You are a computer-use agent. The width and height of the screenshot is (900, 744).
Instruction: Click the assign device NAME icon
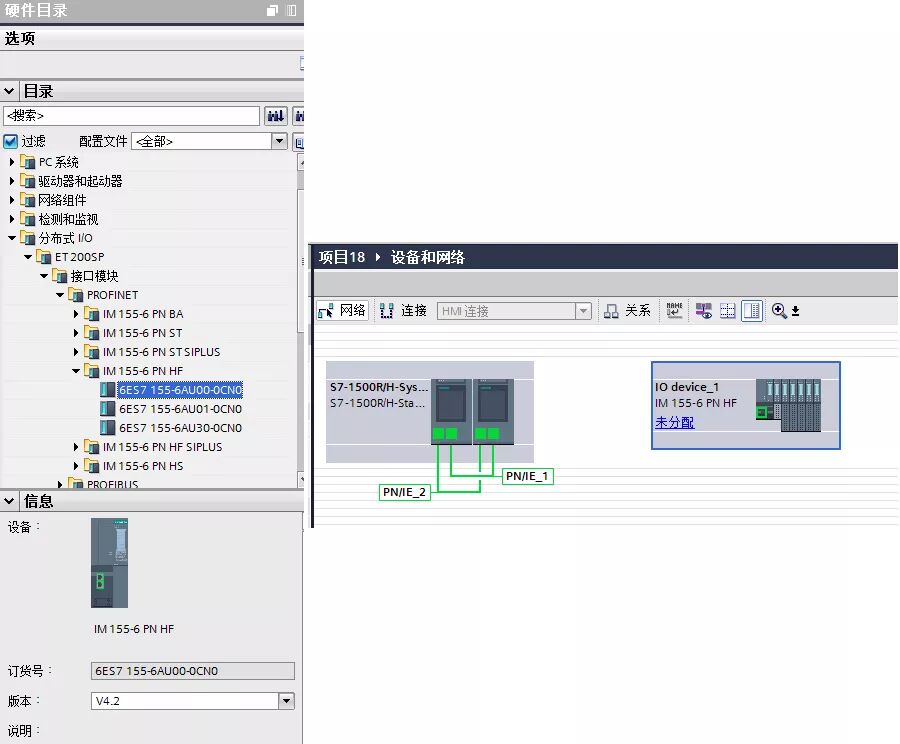click(673, 311)
